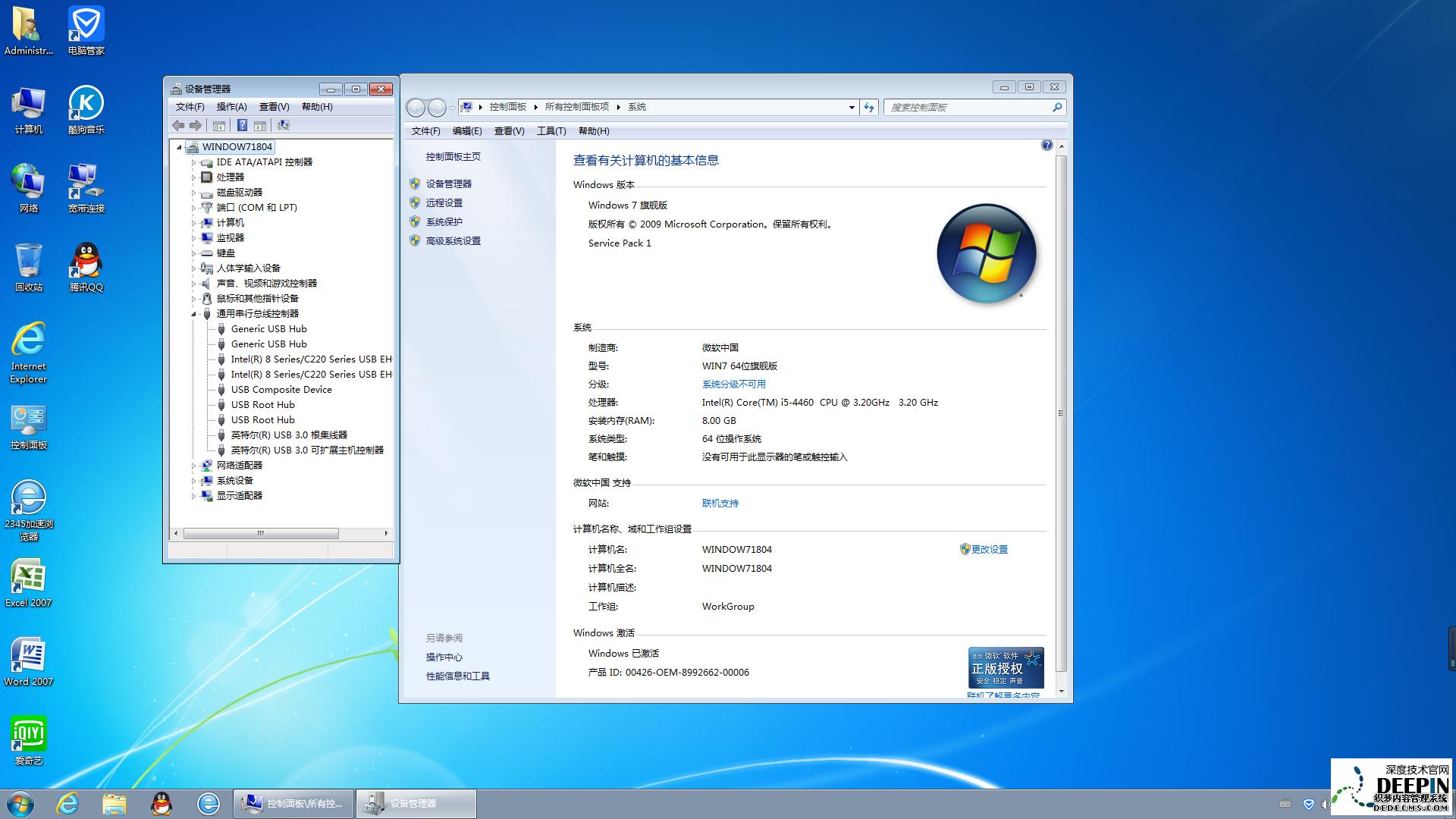Click 更改设置 button for computer name
Screen dimensions: 1456x819
tap(988, 549)
